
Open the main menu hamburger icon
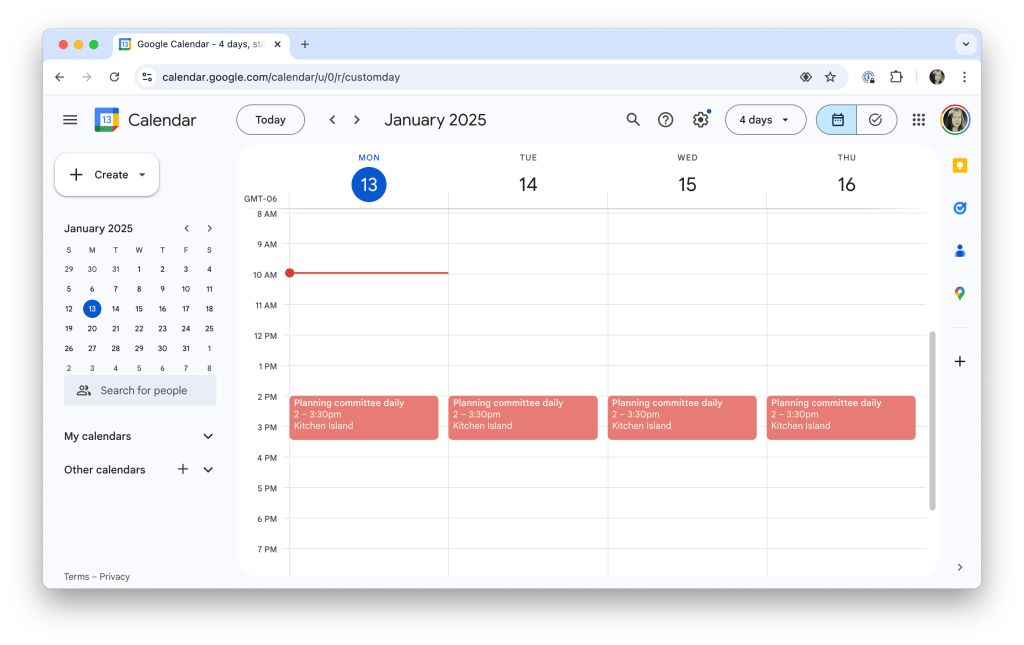coord(70,120)
